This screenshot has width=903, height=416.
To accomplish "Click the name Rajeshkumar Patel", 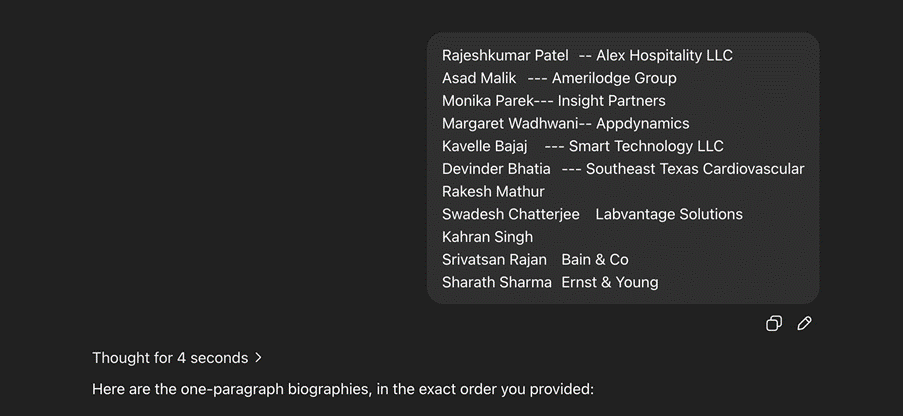I will point(505,55).
